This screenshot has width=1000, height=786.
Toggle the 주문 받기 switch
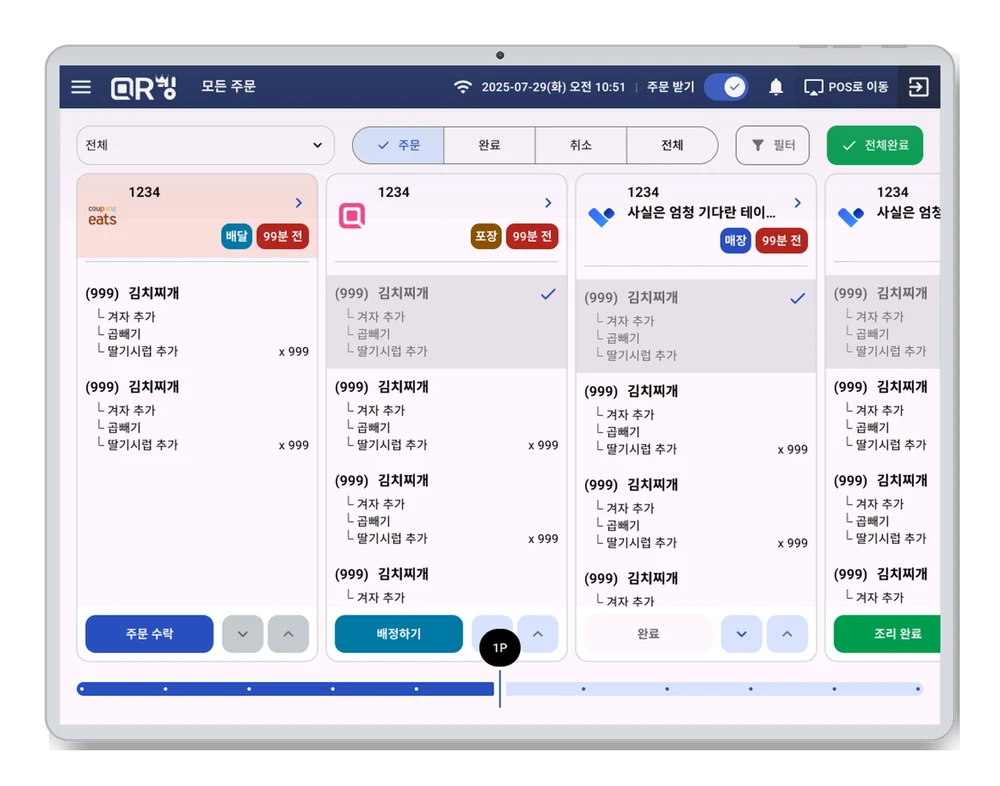[x=726, y=87]
